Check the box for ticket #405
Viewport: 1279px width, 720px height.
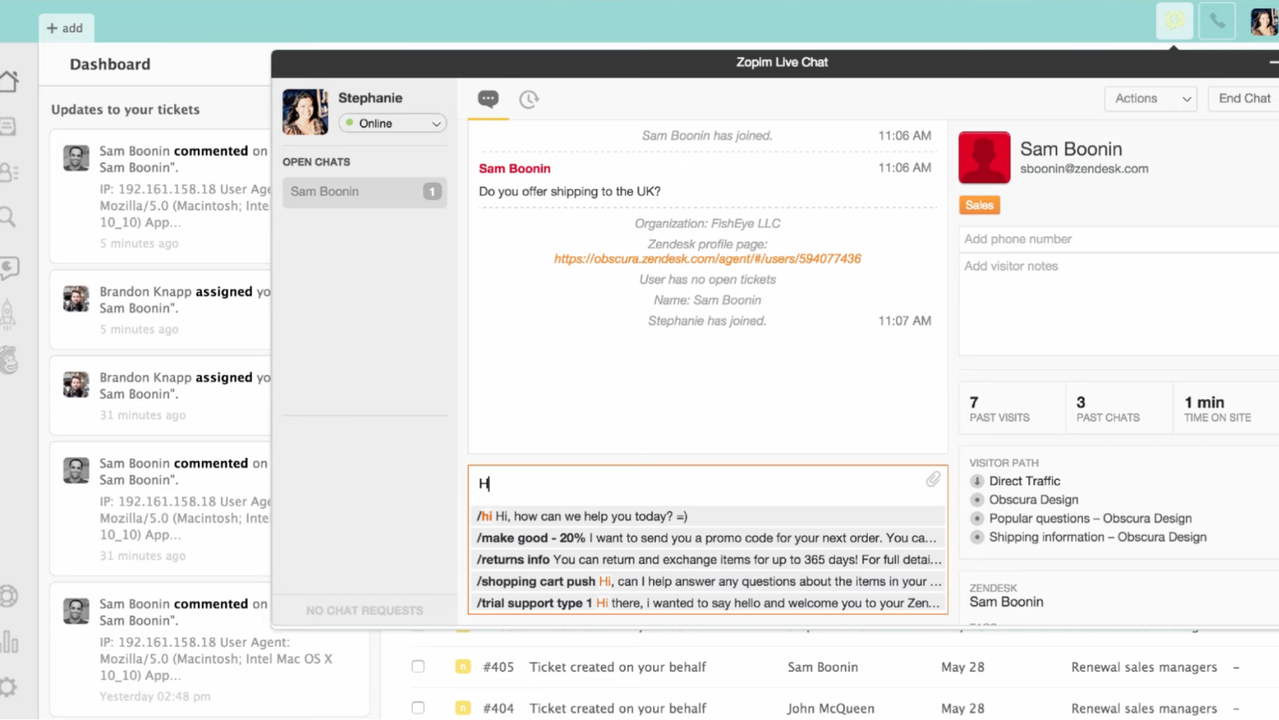tap(418, 667)
